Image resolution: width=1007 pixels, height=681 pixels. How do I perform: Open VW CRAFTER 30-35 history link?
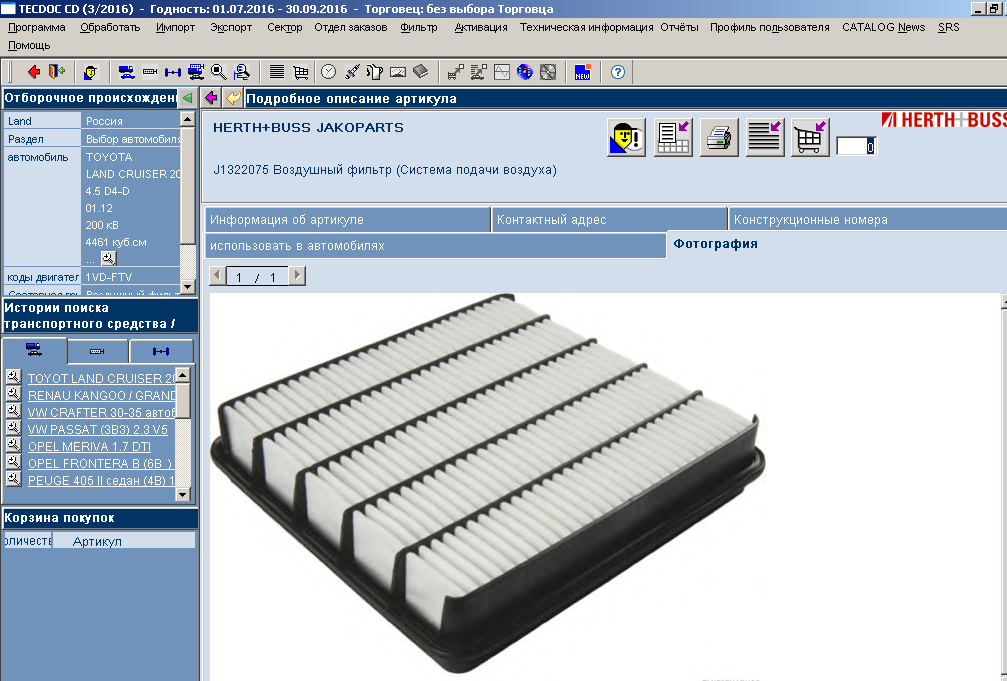pyautogui.click(x=101, y=412)
